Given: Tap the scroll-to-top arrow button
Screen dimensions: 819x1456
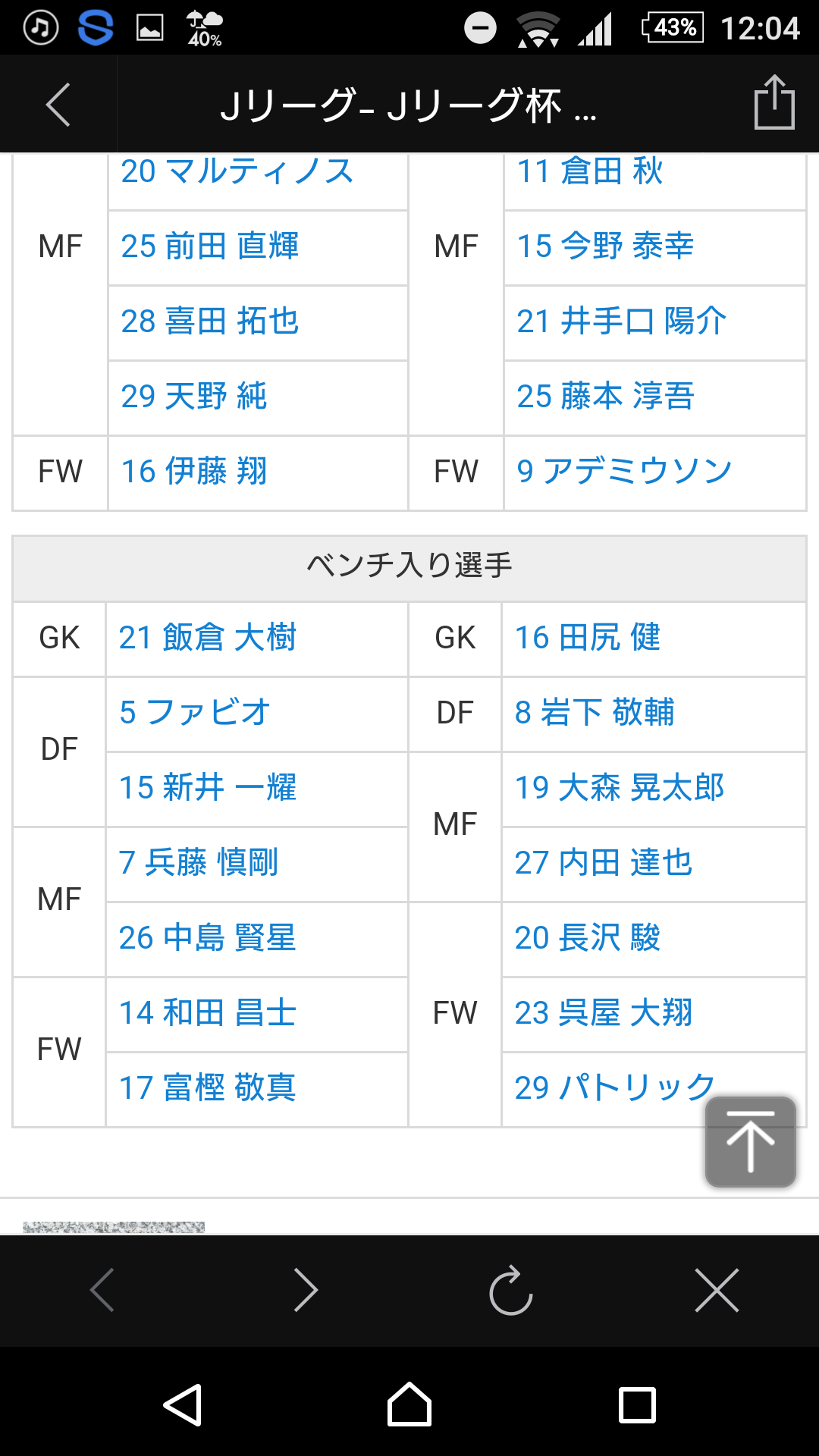Looking at the screenshot, I should [x=750, y=1141].
